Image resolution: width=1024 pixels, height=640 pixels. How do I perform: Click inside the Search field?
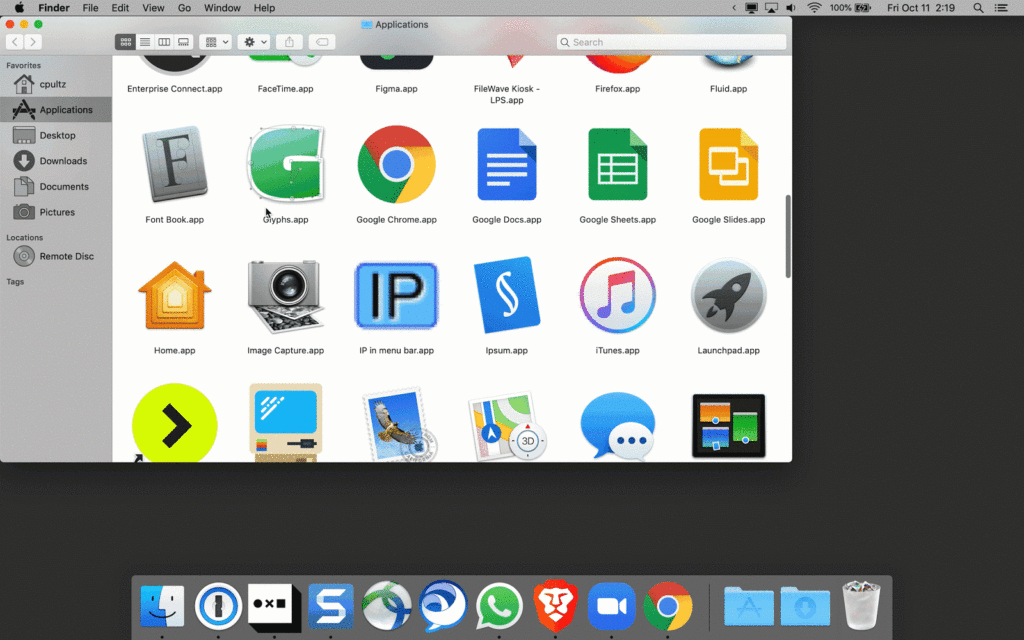click(670, 42)
